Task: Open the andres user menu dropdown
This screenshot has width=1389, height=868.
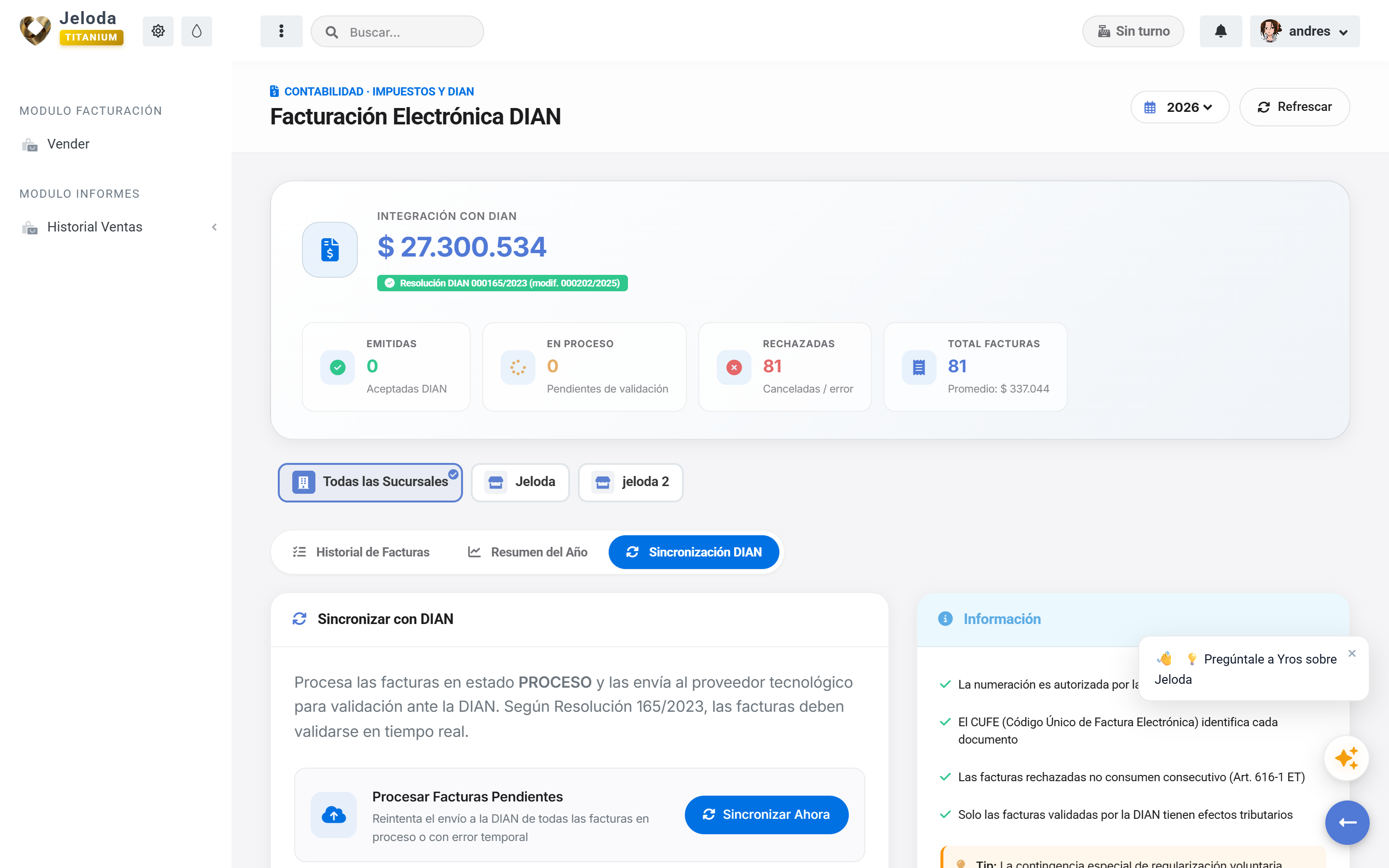Action: tap(1305, 31)
